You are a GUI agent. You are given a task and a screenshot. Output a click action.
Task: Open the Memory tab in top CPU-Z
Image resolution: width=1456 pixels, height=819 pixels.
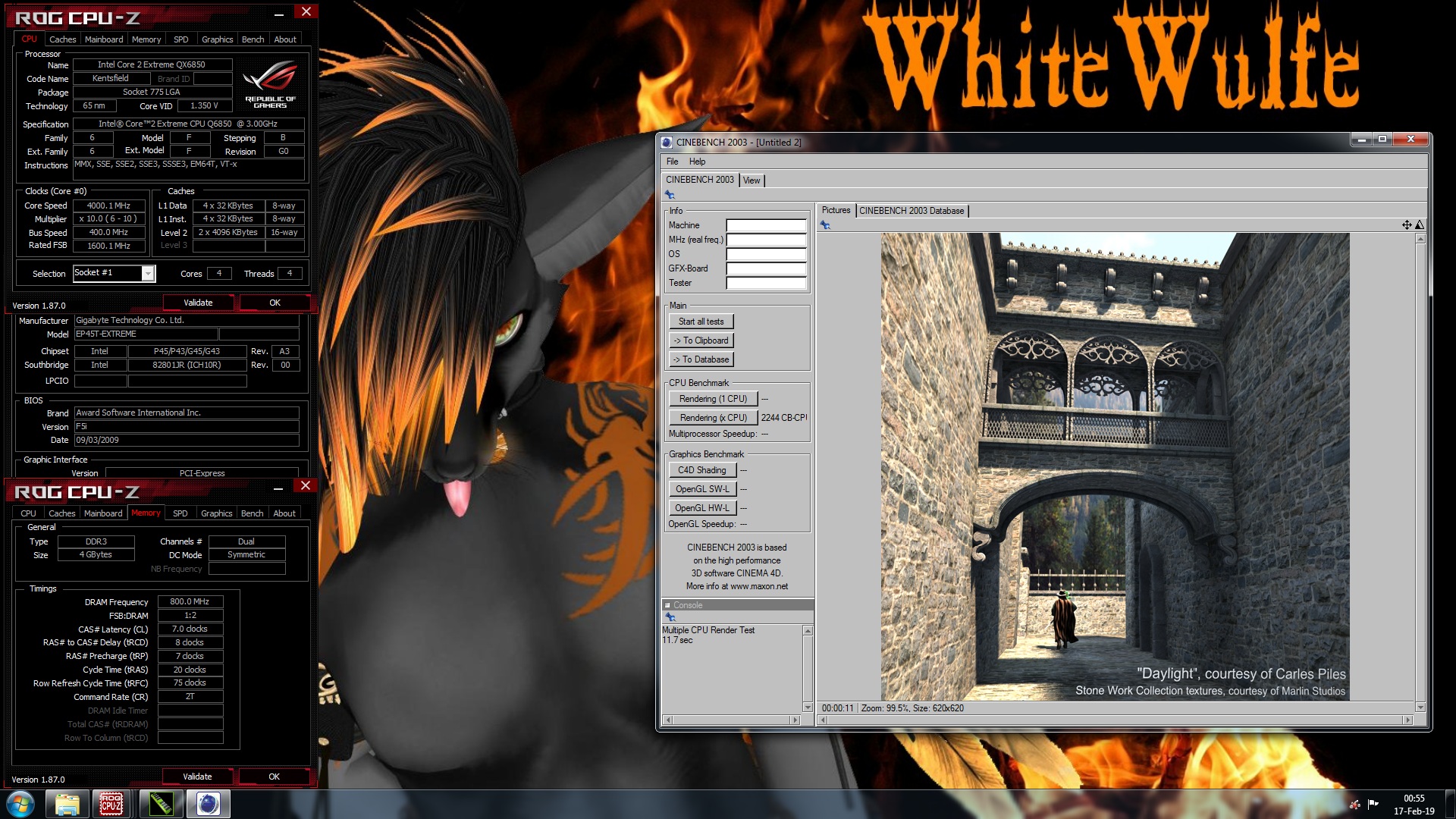pos(146,39)
